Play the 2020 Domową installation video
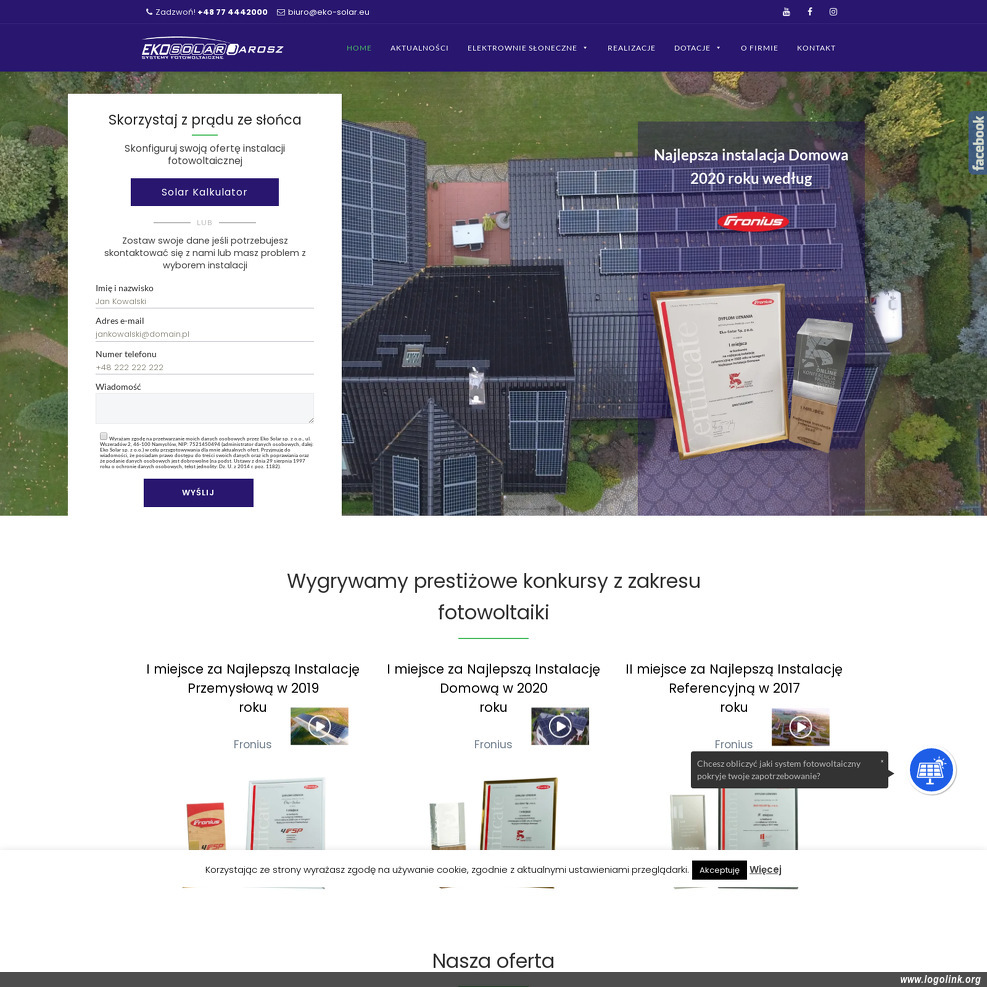Image resolution: width=987 pixels, height=987 pixels. click(x=560, y=726)
